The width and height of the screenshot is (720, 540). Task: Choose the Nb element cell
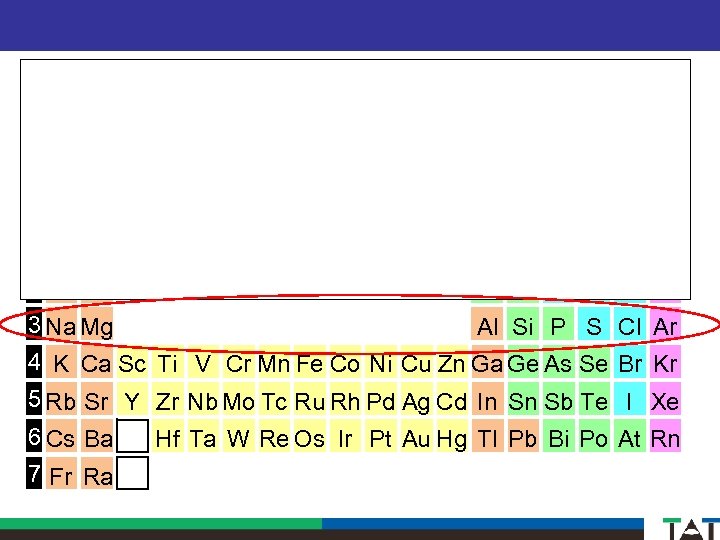tap(203, 399)
